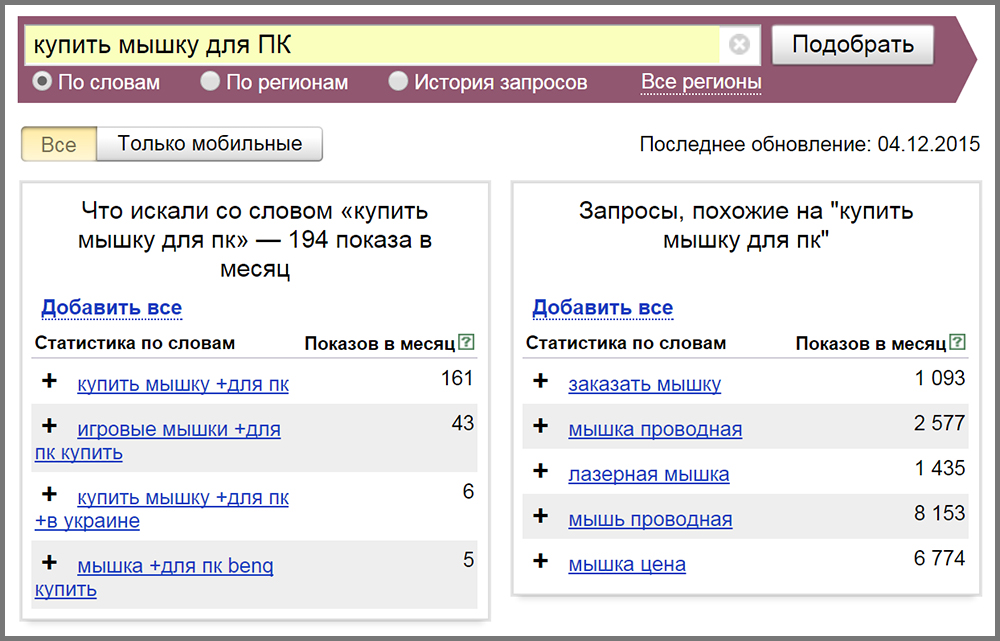The width and height of the screenshot is (1000, 641).
Task: Add 'мышь проводная' via its plus icon
Action: click(x=541, y=516)
